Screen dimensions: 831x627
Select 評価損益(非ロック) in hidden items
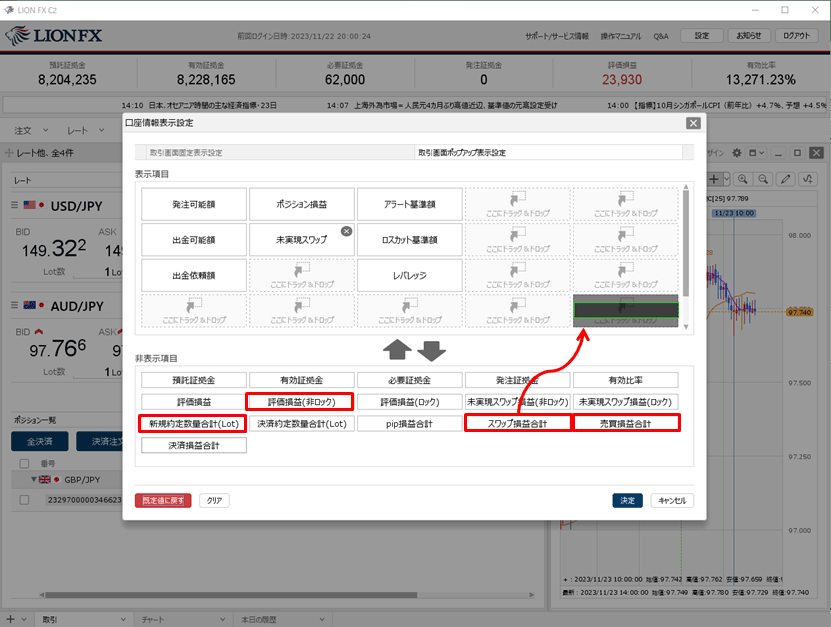point(302,402)
